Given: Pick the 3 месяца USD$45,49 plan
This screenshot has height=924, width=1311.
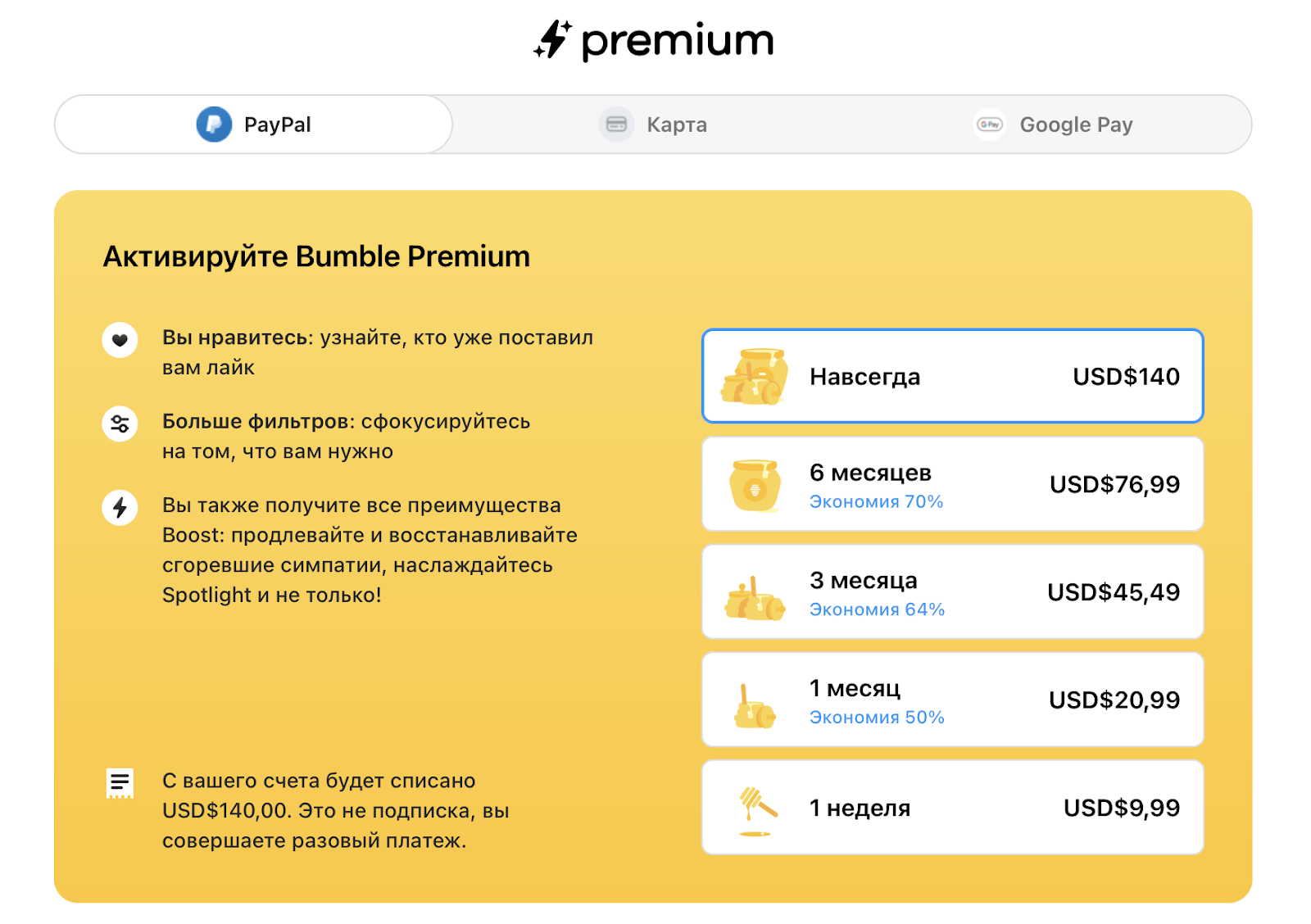Looking at the screenshot, I should tap(952, 592).
